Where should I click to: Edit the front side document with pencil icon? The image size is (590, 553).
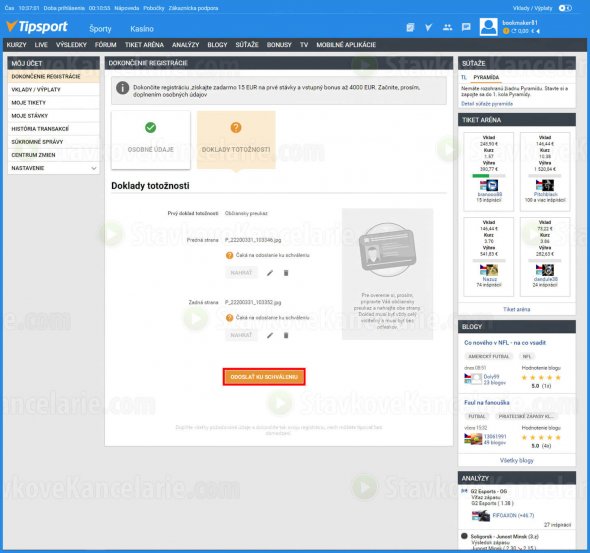[x=270, y=273]
